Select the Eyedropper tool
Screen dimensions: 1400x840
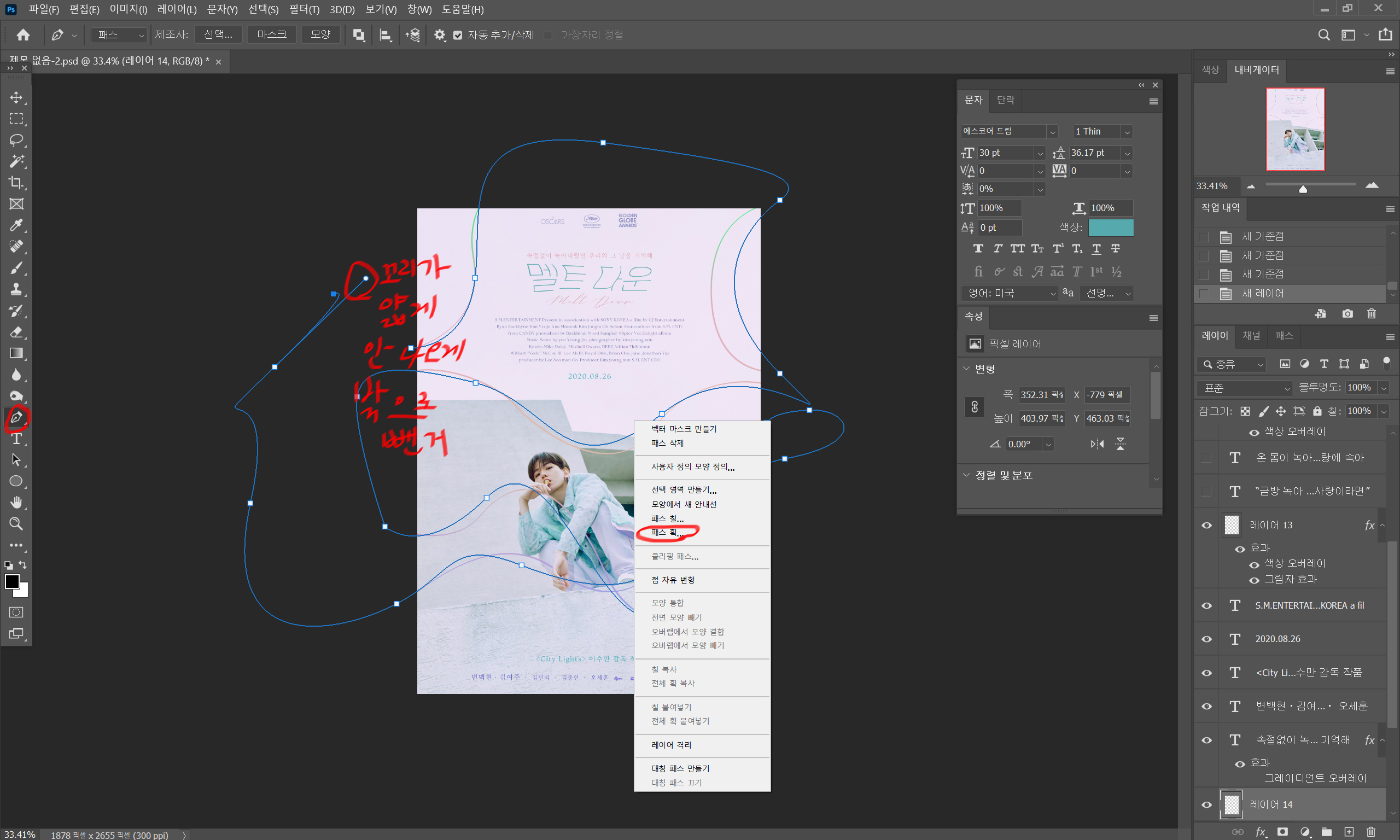click(16, 225)
